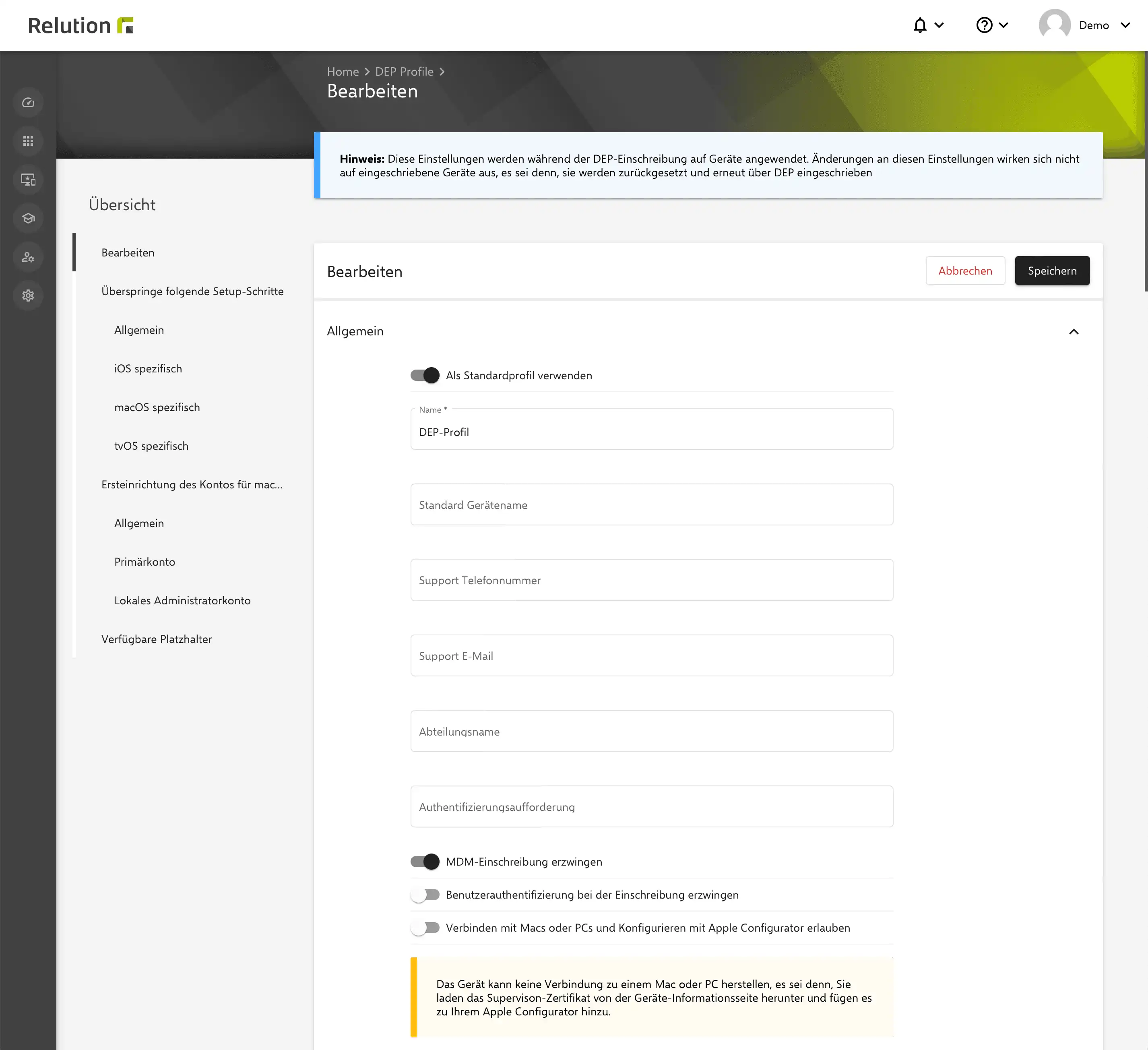Click the help question mark icon

point(984,25)
